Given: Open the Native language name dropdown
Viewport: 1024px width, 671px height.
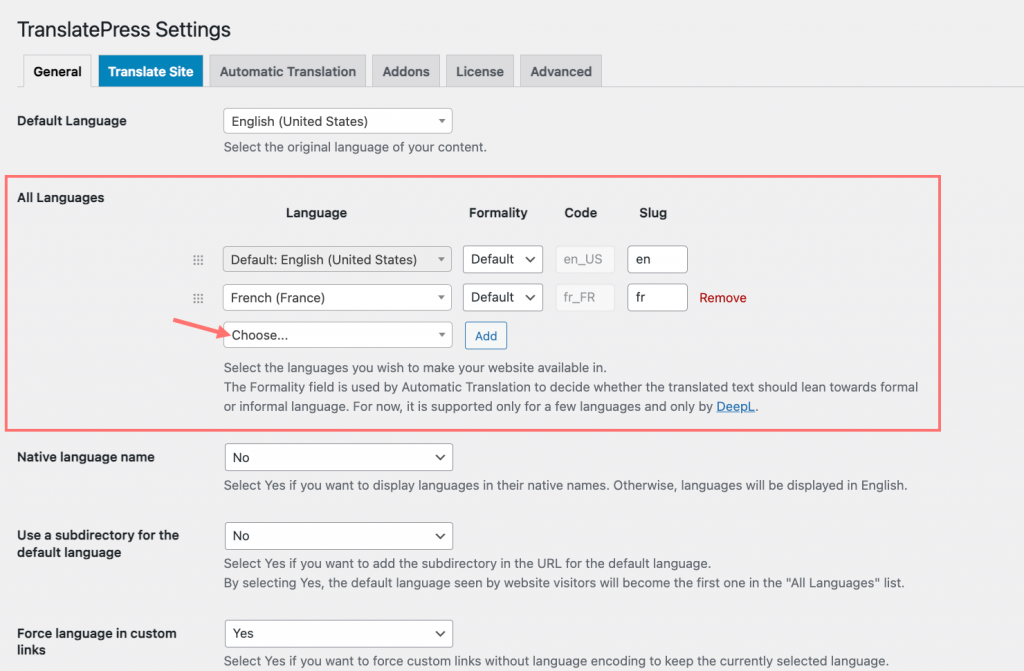Looking at the screenshot, I should [x=338, y=457].
